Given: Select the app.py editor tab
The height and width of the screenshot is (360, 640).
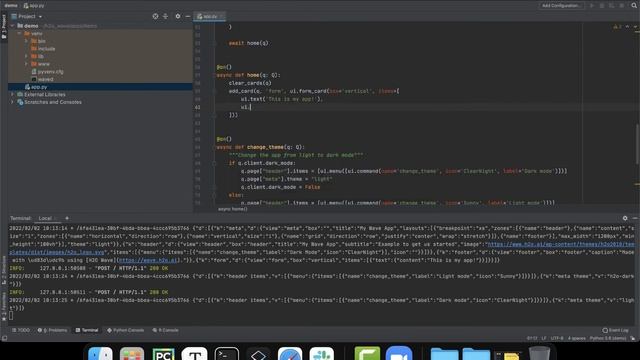Looking at the screenshot, I should 209,16.
